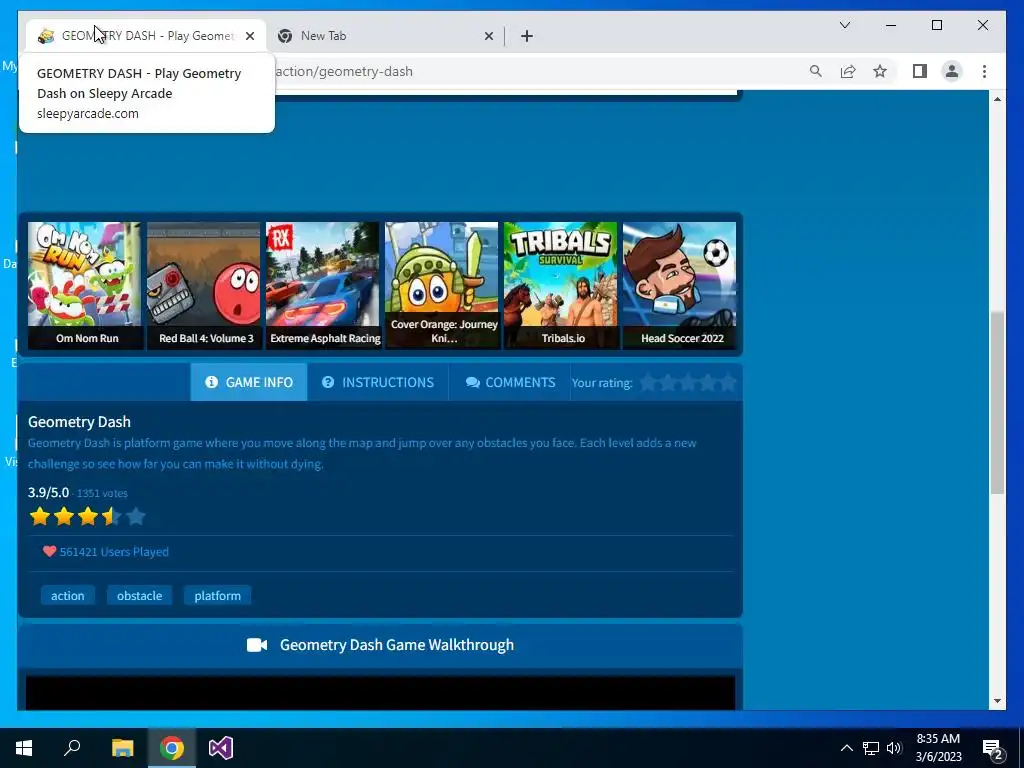Click the first gold star of the average rating
The width and height of the screenshot is (1024, 768).
[x=40, y=517]
